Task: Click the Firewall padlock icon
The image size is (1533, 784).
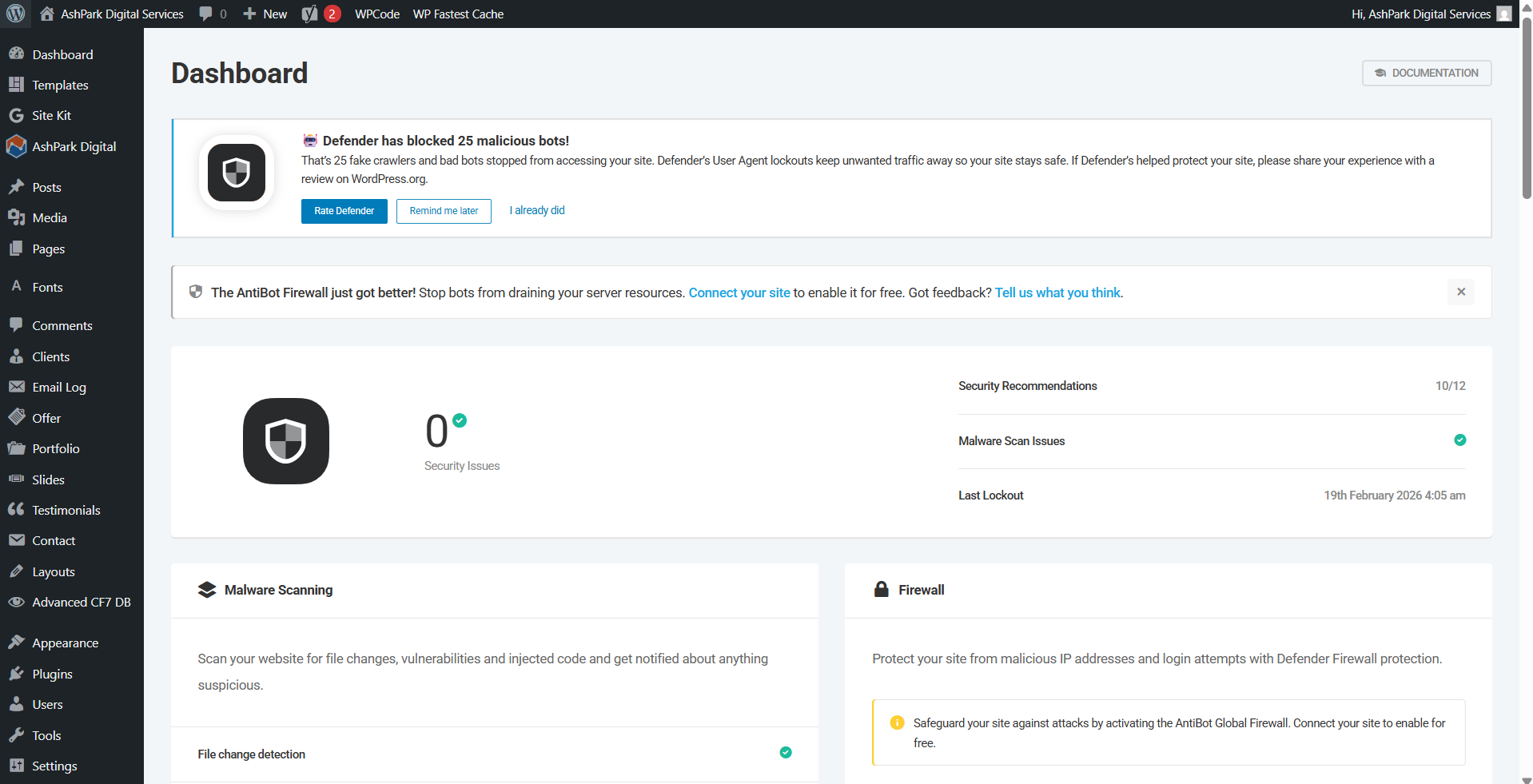Action: (x=882, y=590)
